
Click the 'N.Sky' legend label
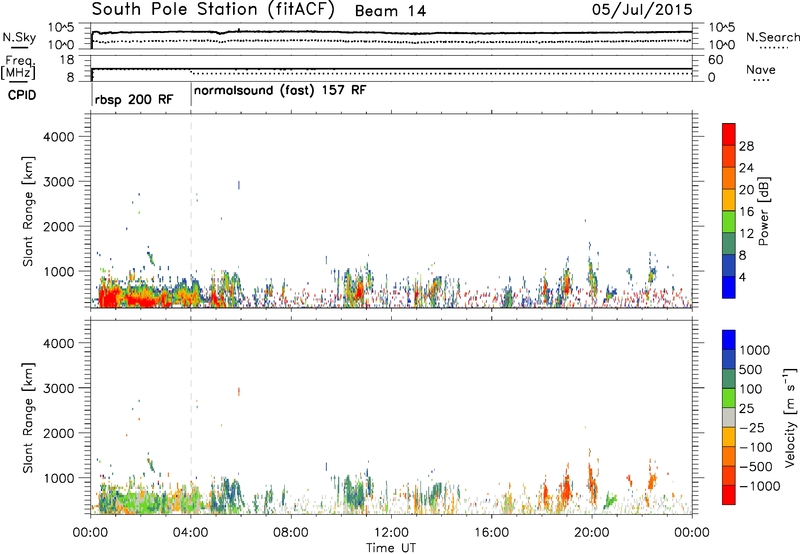pyautogui.click(x=19, y=37)
